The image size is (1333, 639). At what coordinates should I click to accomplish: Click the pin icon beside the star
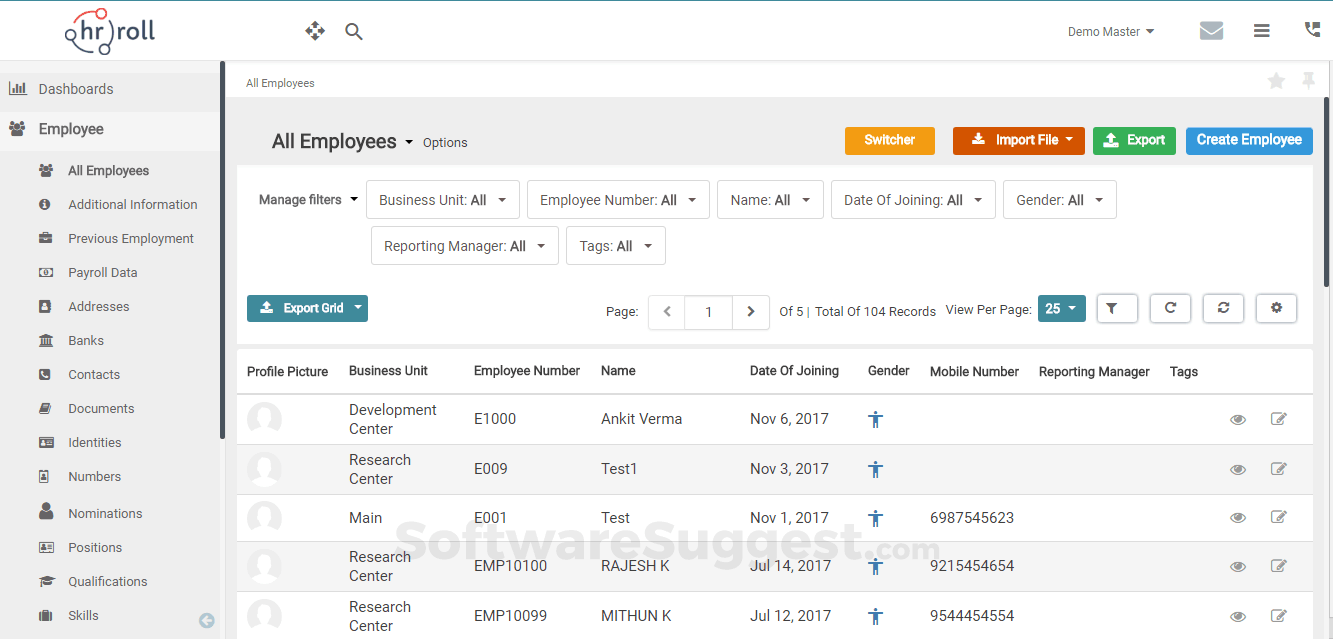pyautogui.click(x=1308, y=82)
